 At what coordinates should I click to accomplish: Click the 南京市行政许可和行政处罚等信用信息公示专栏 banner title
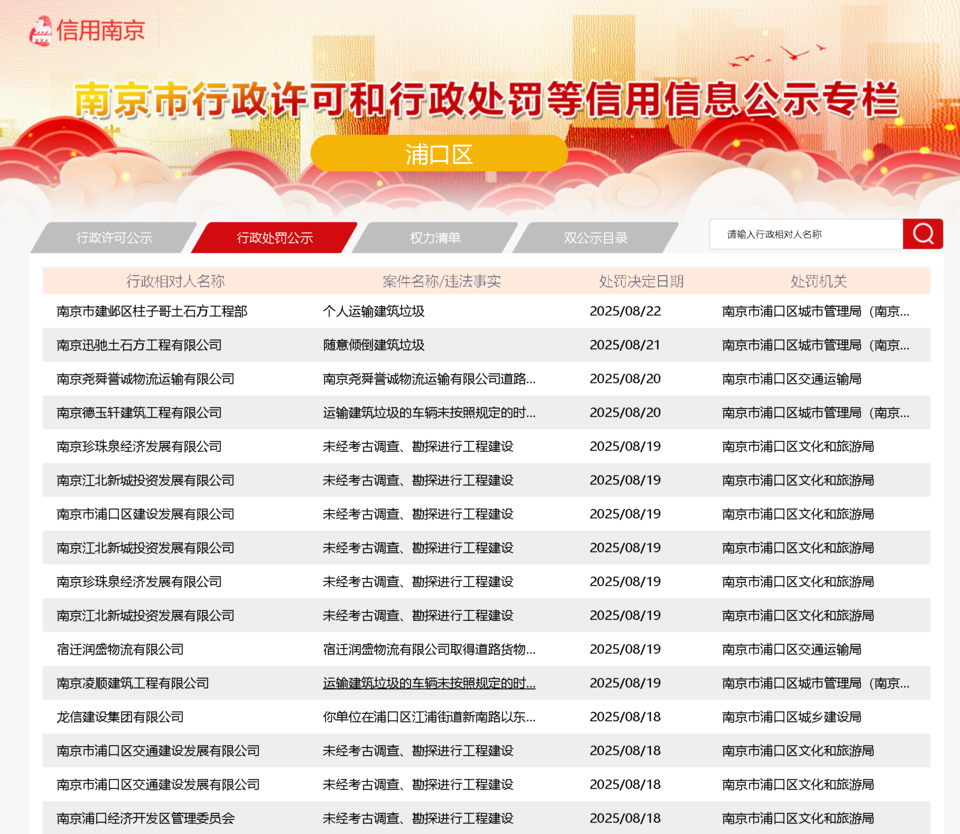pos(486,100)
